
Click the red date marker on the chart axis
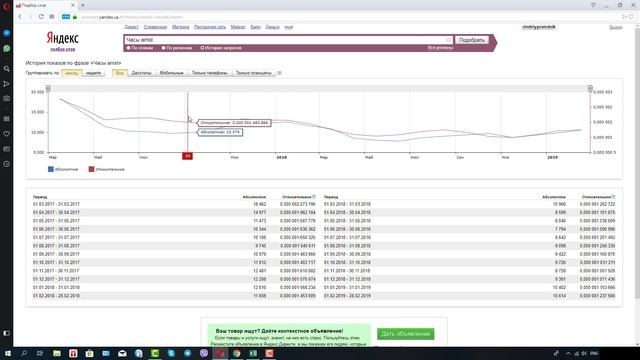(187, 156)
